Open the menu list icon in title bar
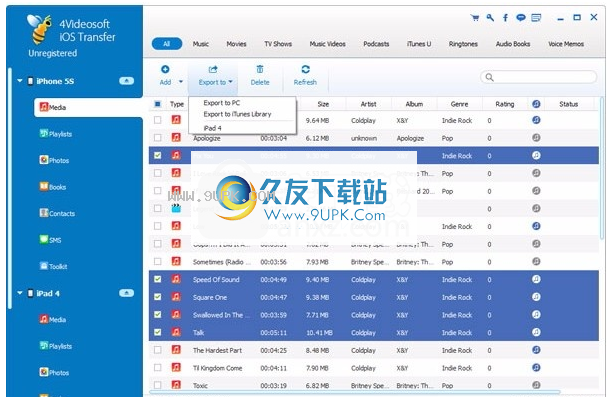This screenshot has height=397, width=608. click(536, 17)
